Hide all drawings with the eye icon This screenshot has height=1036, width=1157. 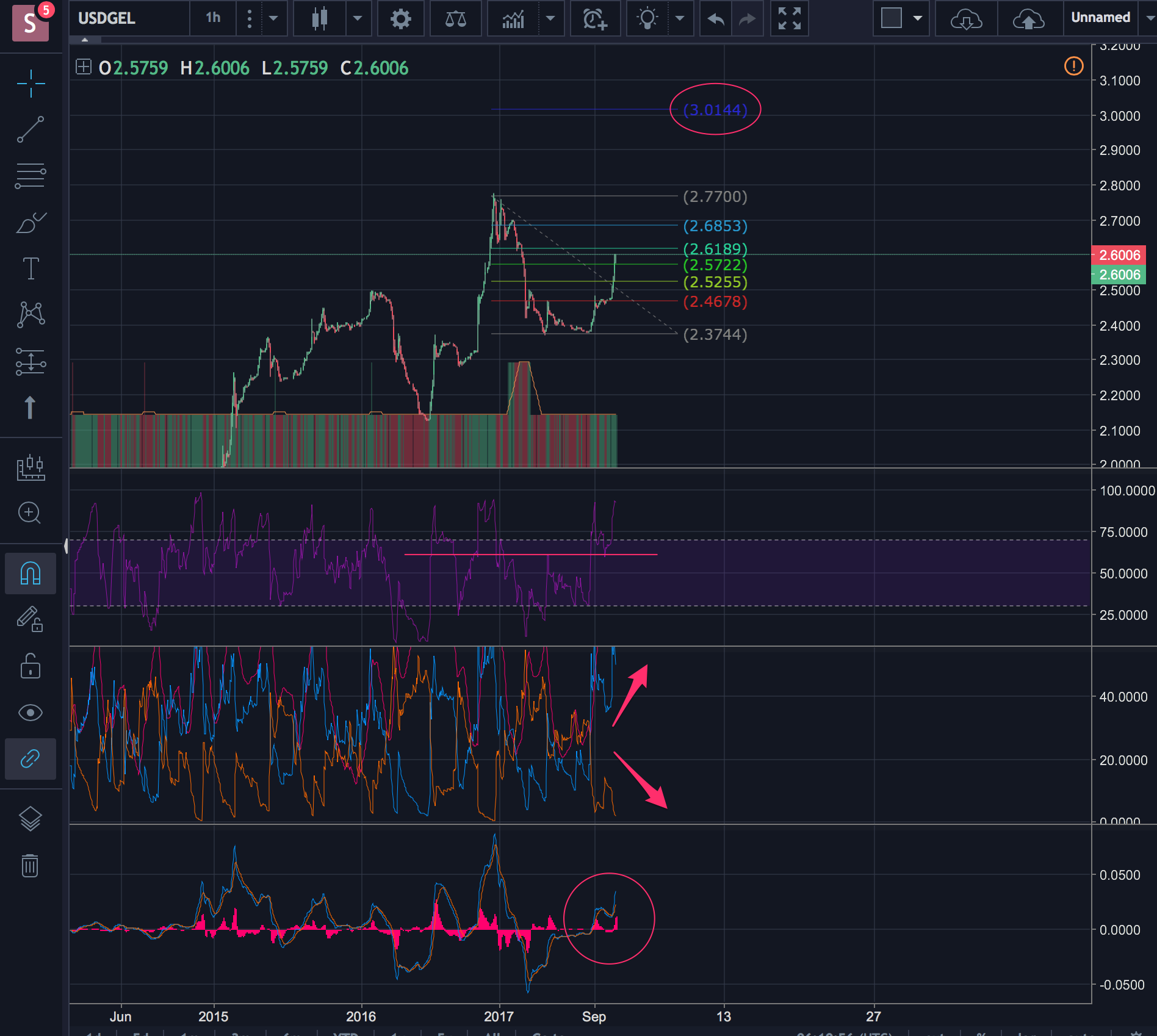pos(31,713)
